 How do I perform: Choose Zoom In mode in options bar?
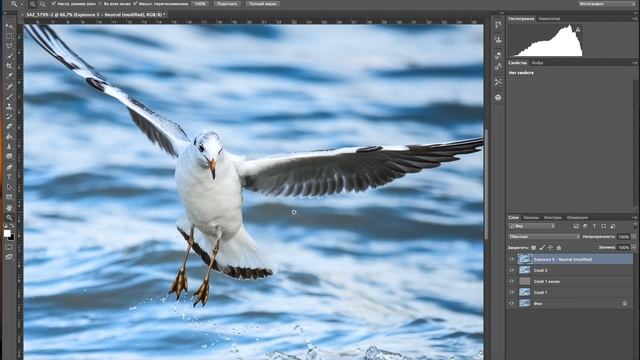click(x=32, y=4)
